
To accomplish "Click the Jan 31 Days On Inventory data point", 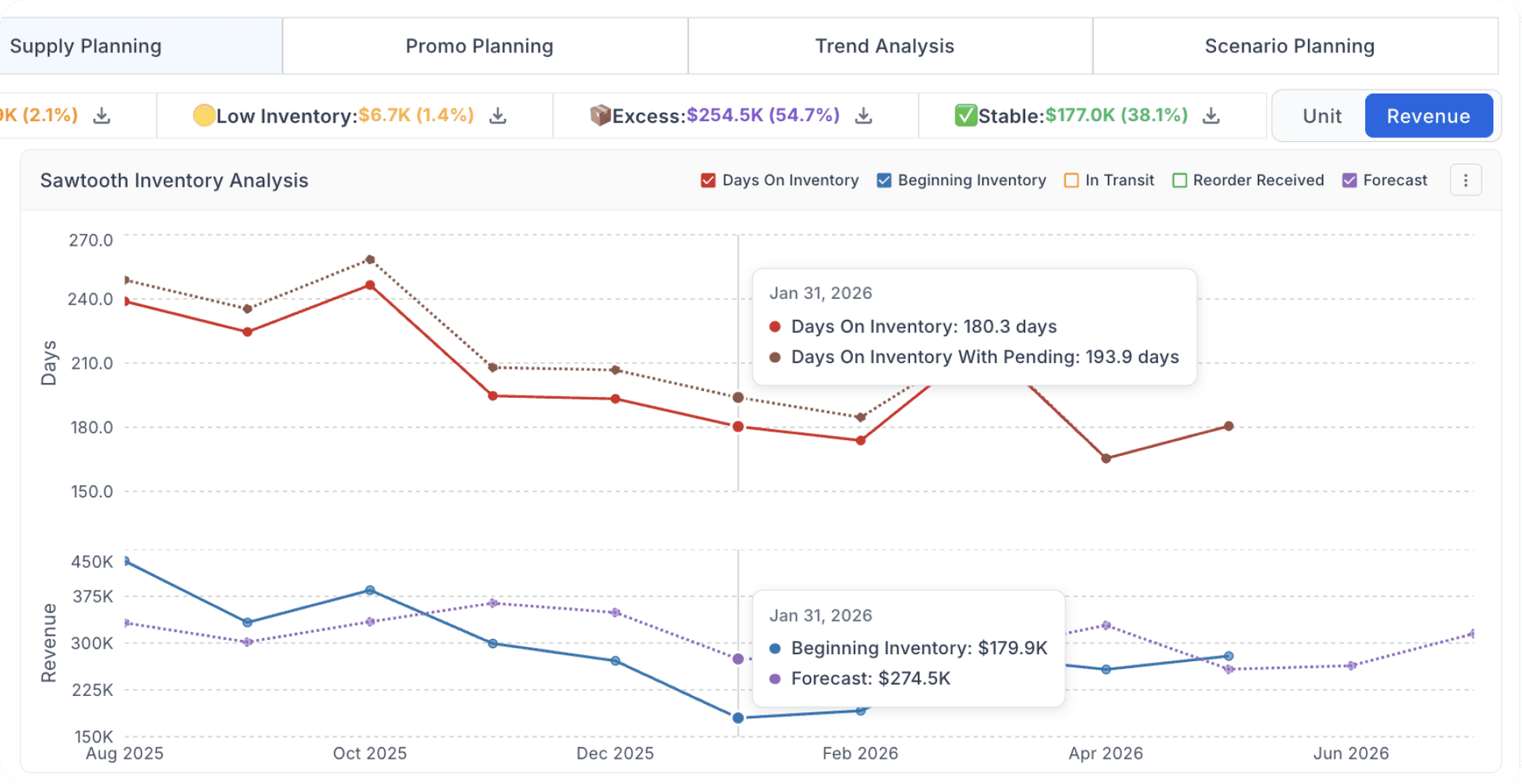I will [738, 426].
